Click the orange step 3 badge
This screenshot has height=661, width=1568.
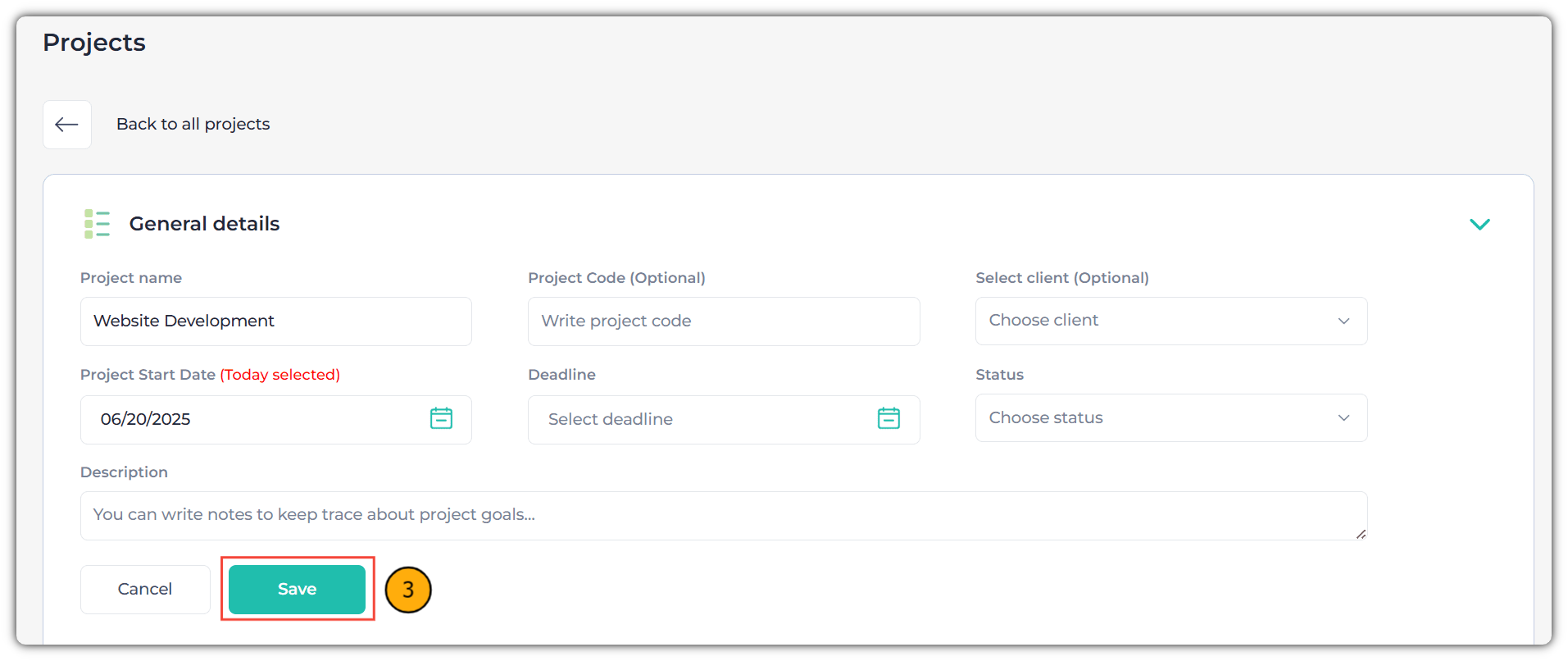(x=408, y=590)
